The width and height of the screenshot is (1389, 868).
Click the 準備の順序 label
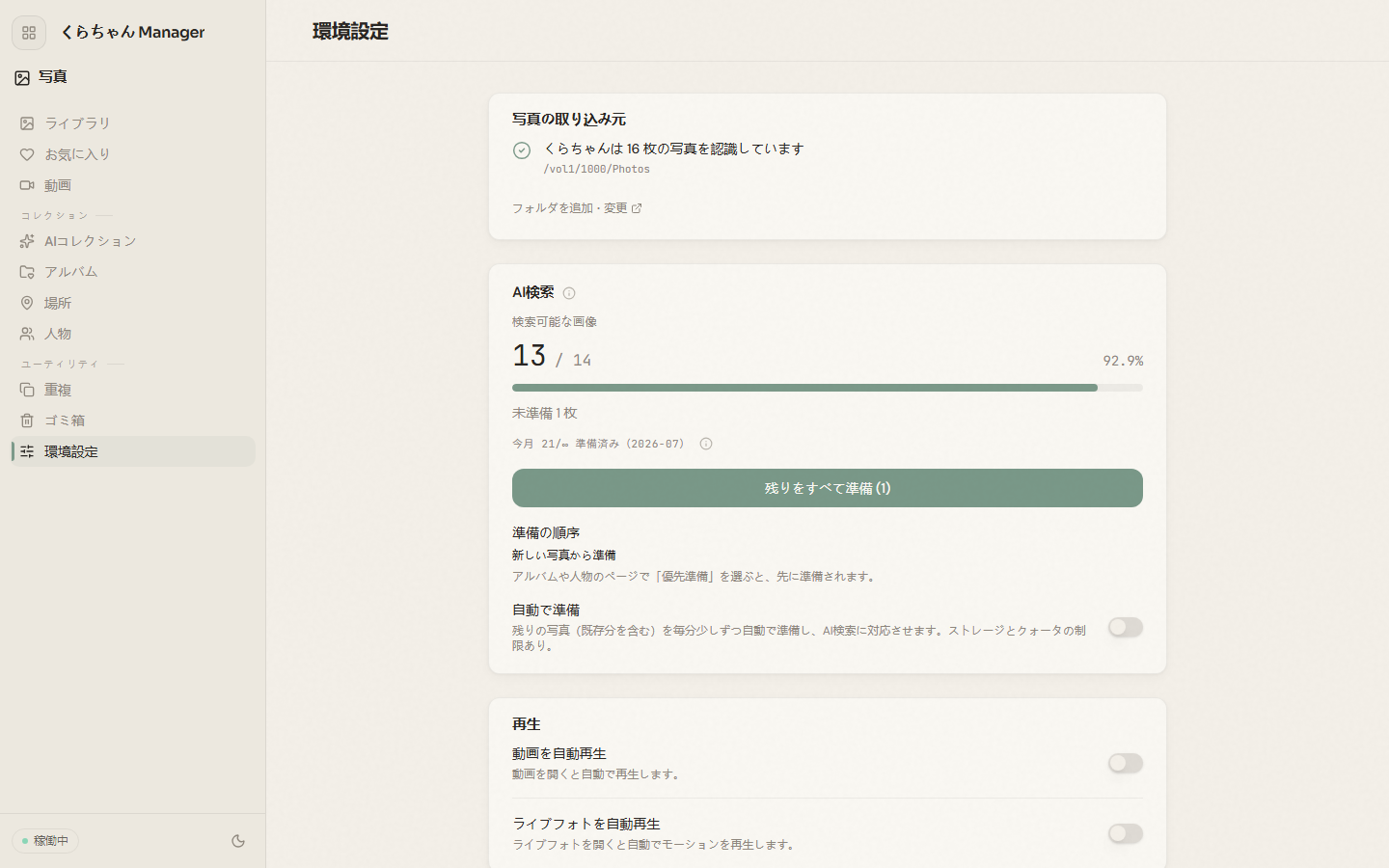point(546,532)
